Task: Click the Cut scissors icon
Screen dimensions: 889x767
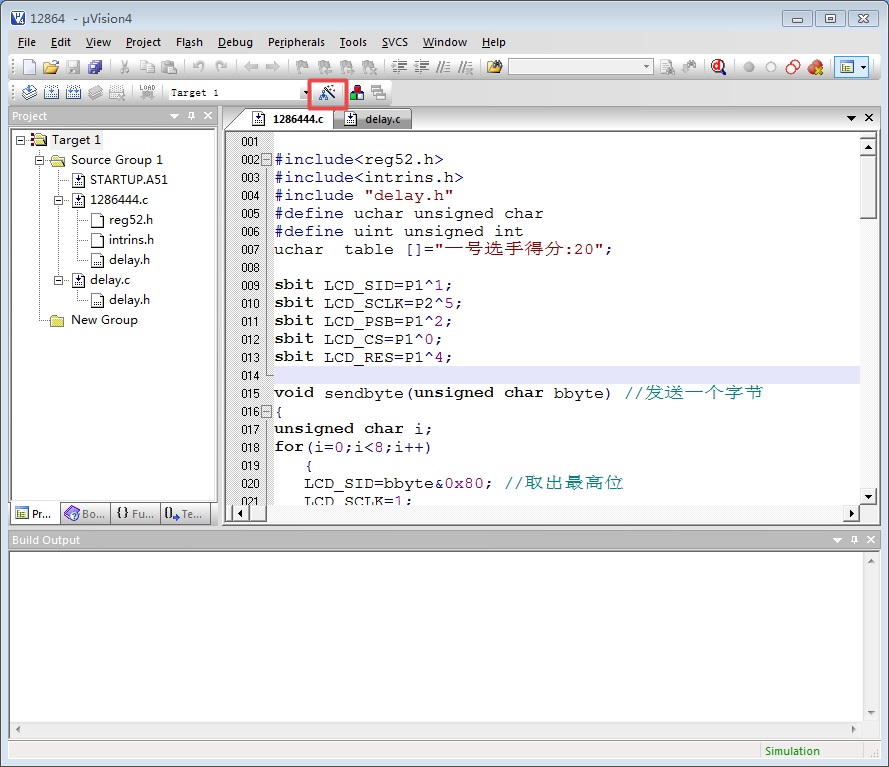Action: 125,67
